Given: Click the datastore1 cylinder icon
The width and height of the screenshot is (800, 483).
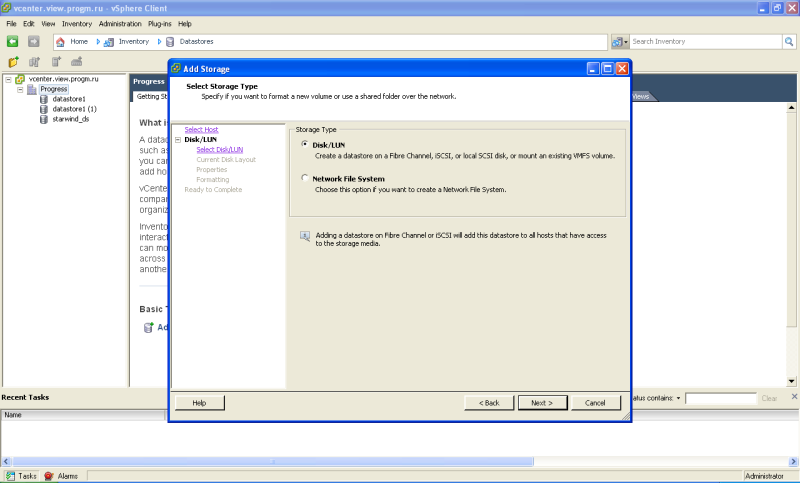Looking at the screenshot, I should tap(44, 99).
